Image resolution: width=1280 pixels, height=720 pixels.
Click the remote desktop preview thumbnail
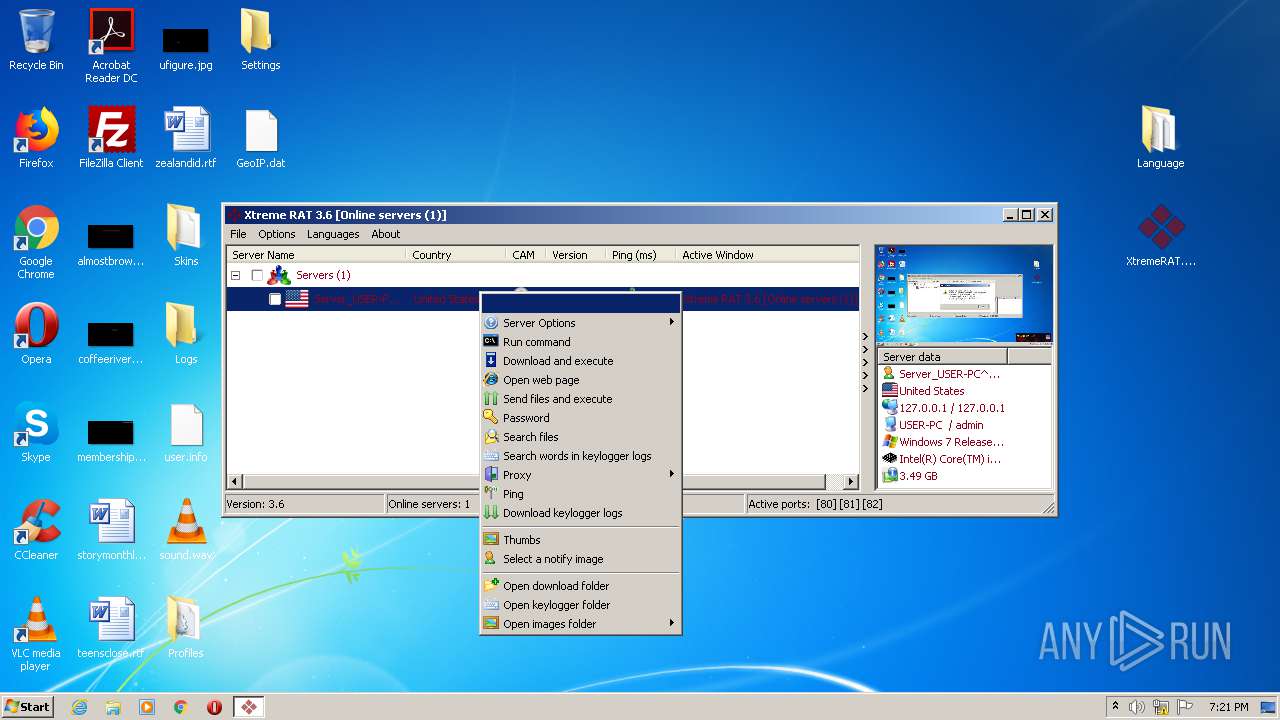click(963, 294)
